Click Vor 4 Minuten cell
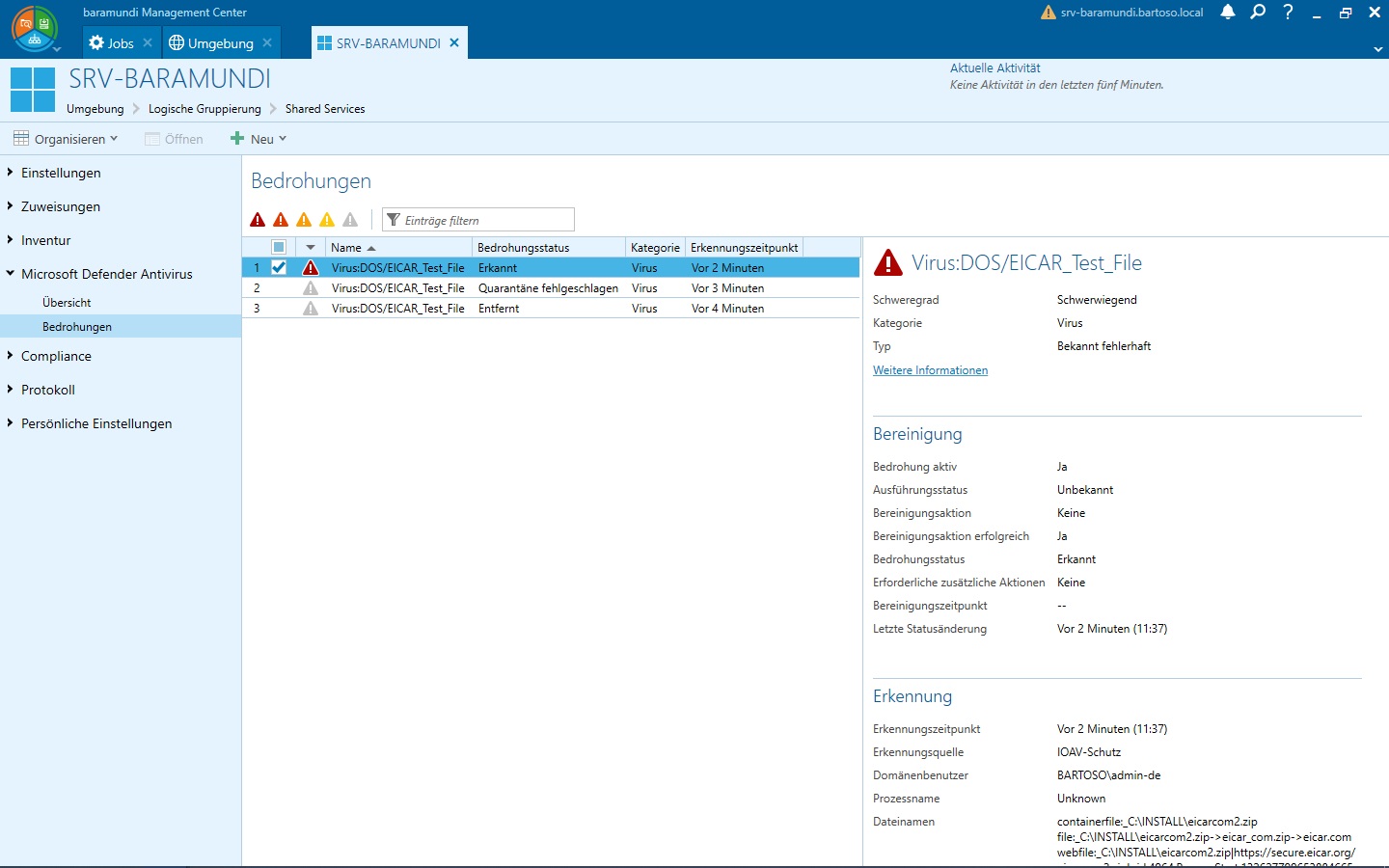This screenshot has height=868, width=1389. click(x=727, y=309)
